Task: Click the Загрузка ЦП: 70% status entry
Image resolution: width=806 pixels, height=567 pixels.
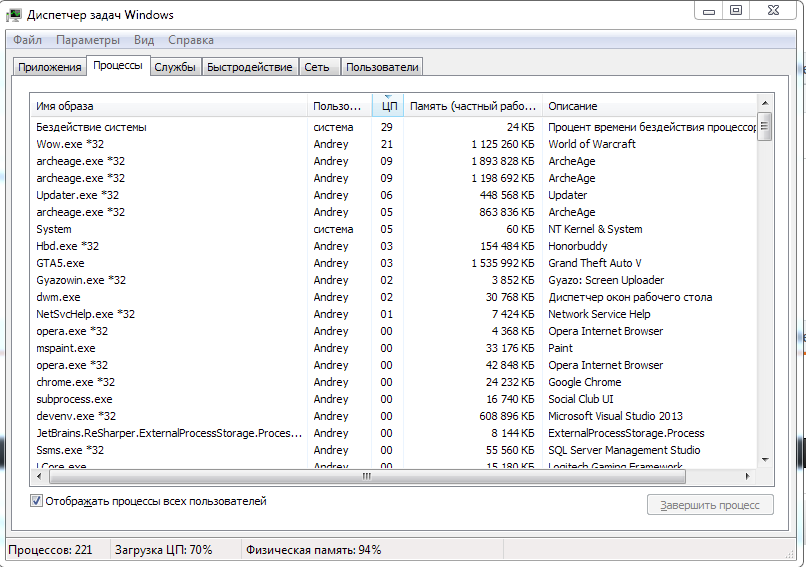Action: (x=163, y=550)
